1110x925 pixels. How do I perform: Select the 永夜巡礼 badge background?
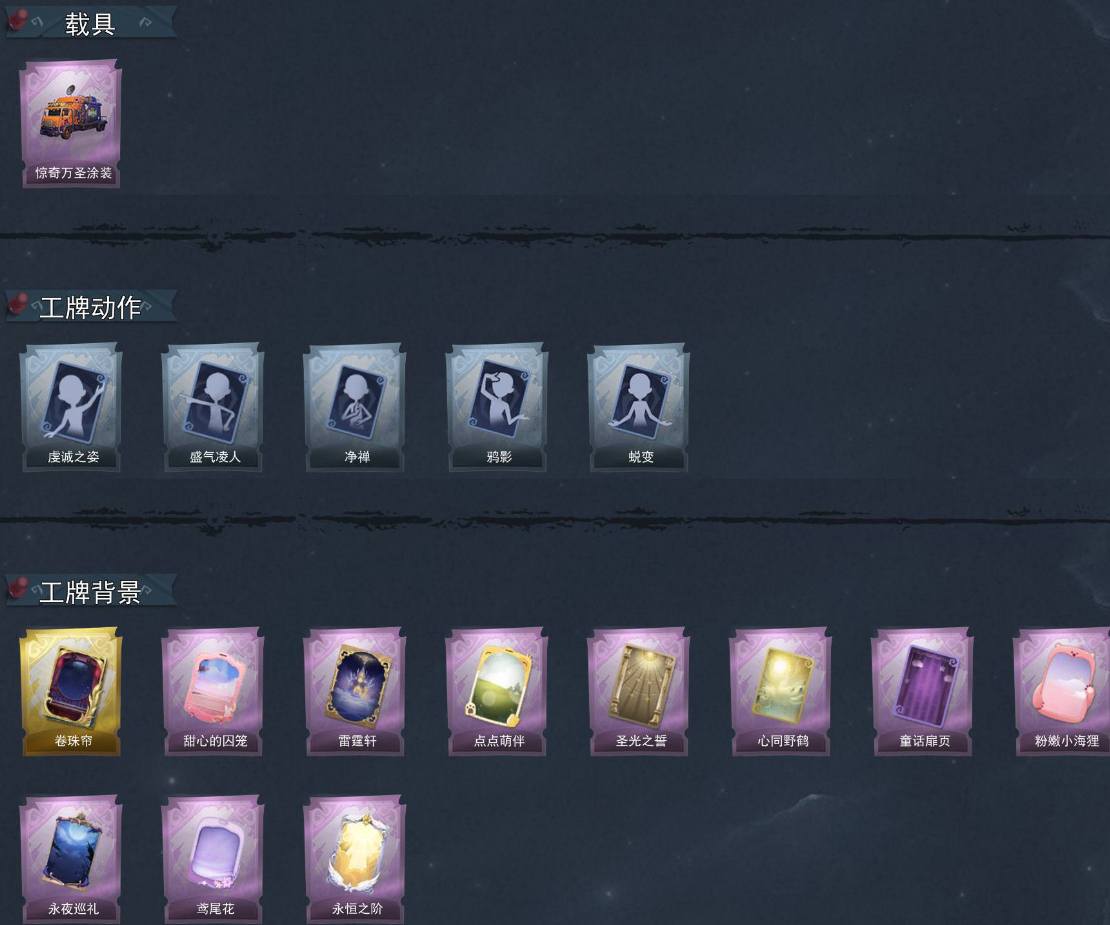pos(71,859)
